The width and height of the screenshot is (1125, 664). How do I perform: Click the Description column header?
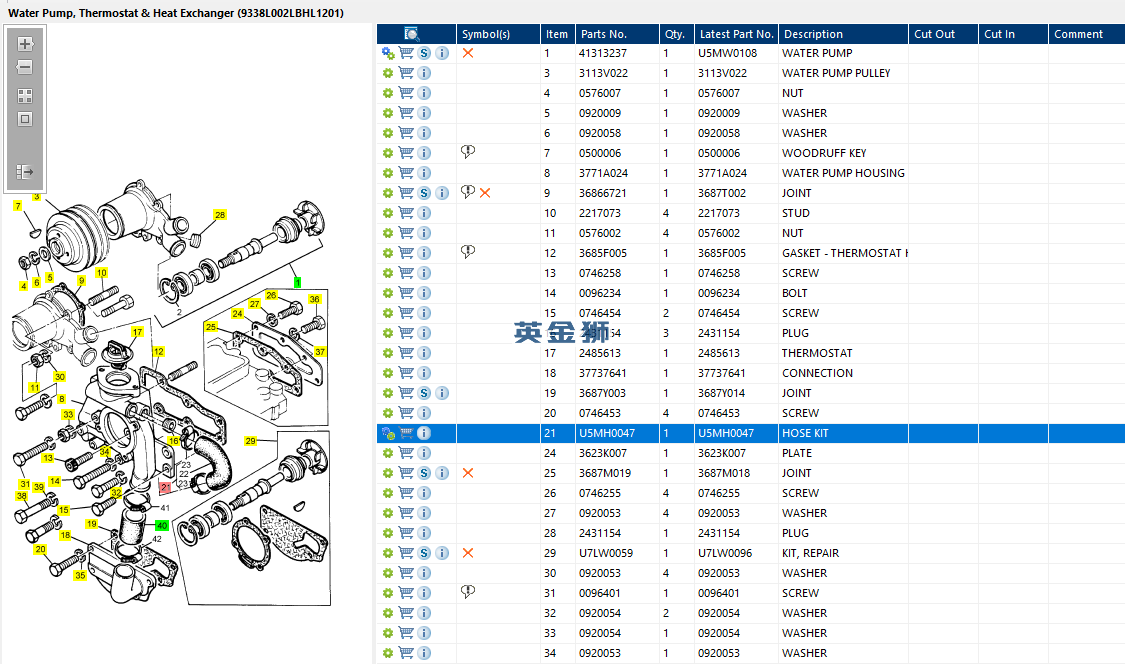pyautogui.click(x=812, y=34)
